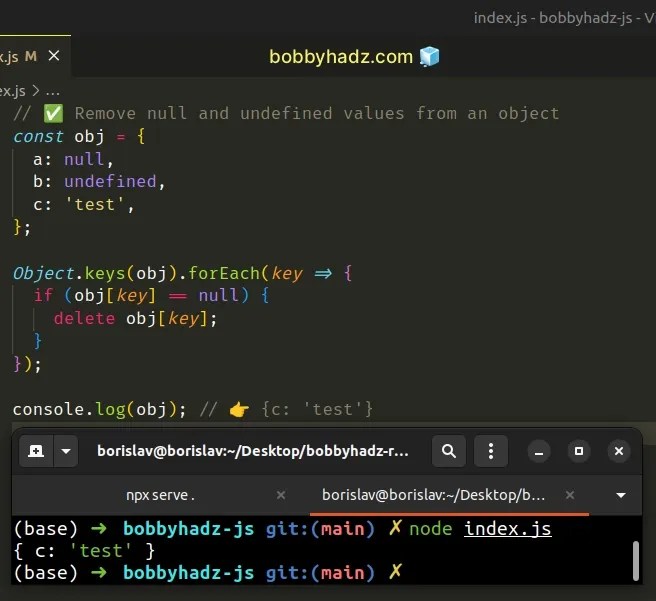Click the ex.js breadcrumb segment

13,91
